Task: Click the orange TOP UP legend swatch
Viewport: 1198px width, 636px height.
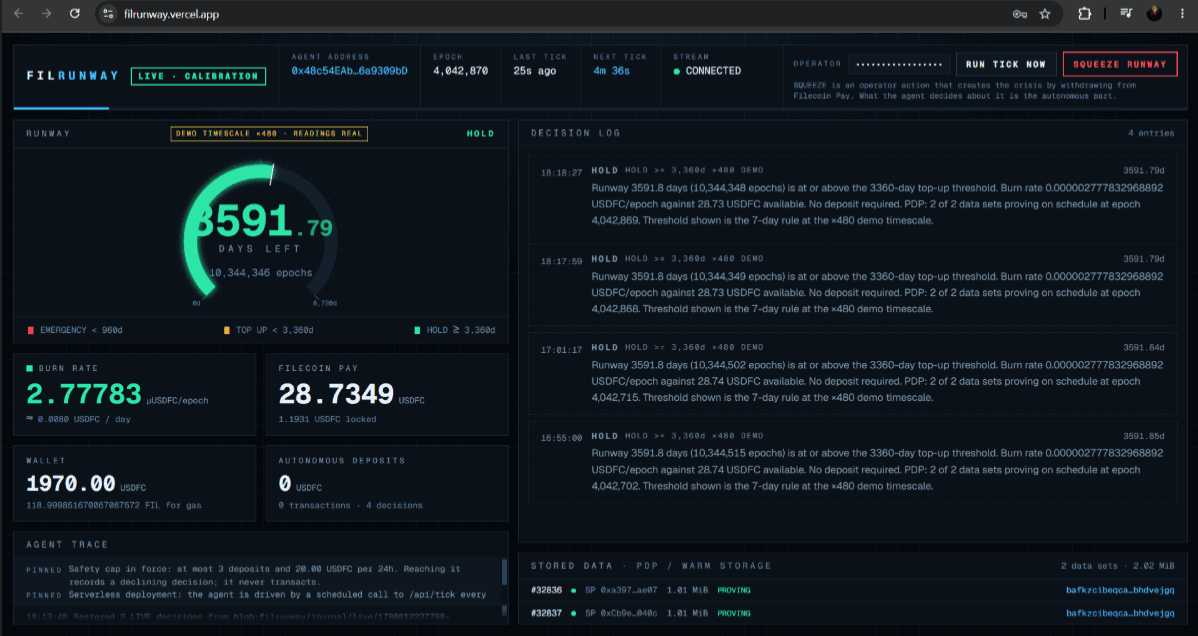Action: click(226, 330)
